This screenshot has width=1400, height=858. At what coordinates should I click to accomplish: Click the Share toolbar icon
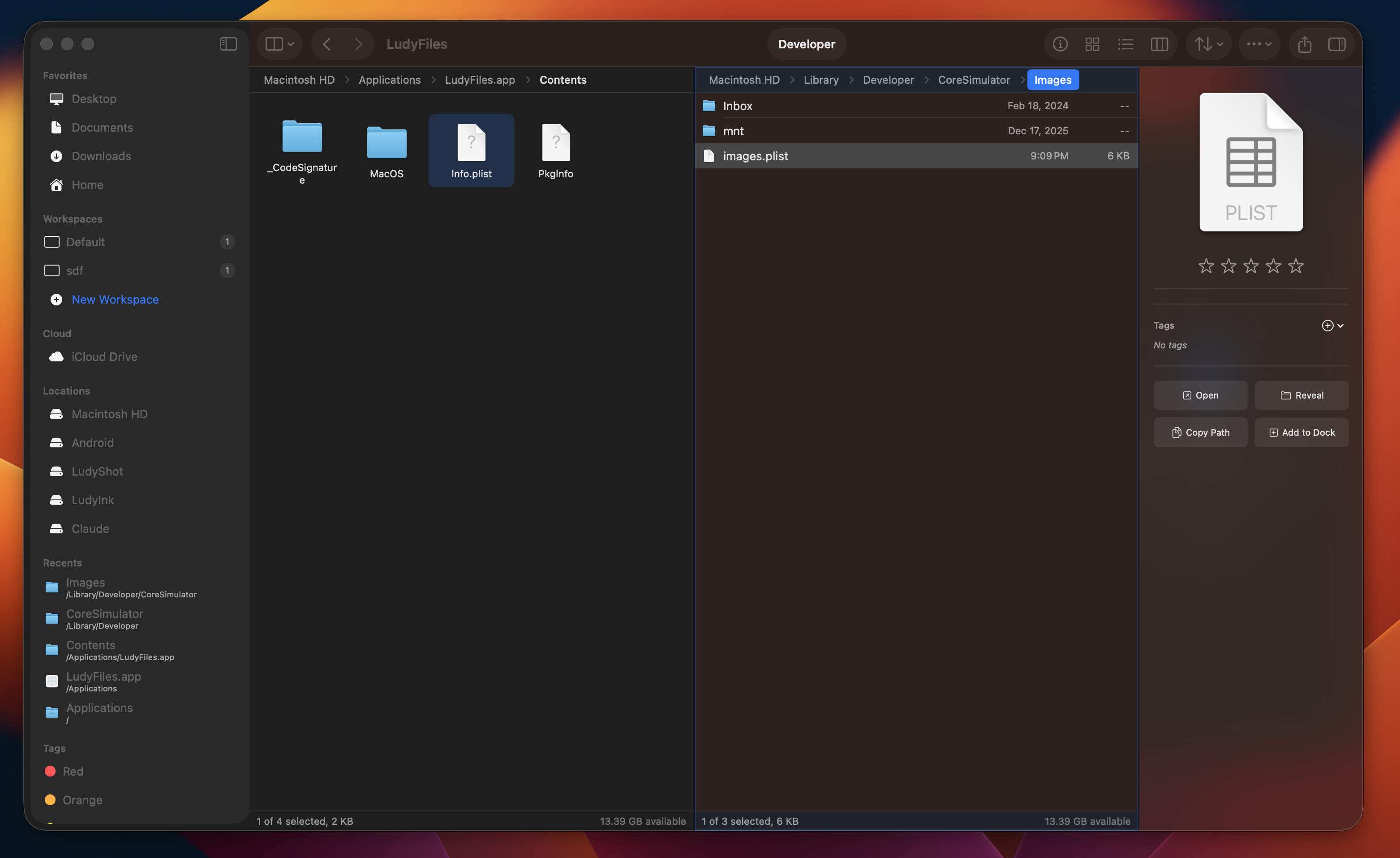[x=1305, y=44]
